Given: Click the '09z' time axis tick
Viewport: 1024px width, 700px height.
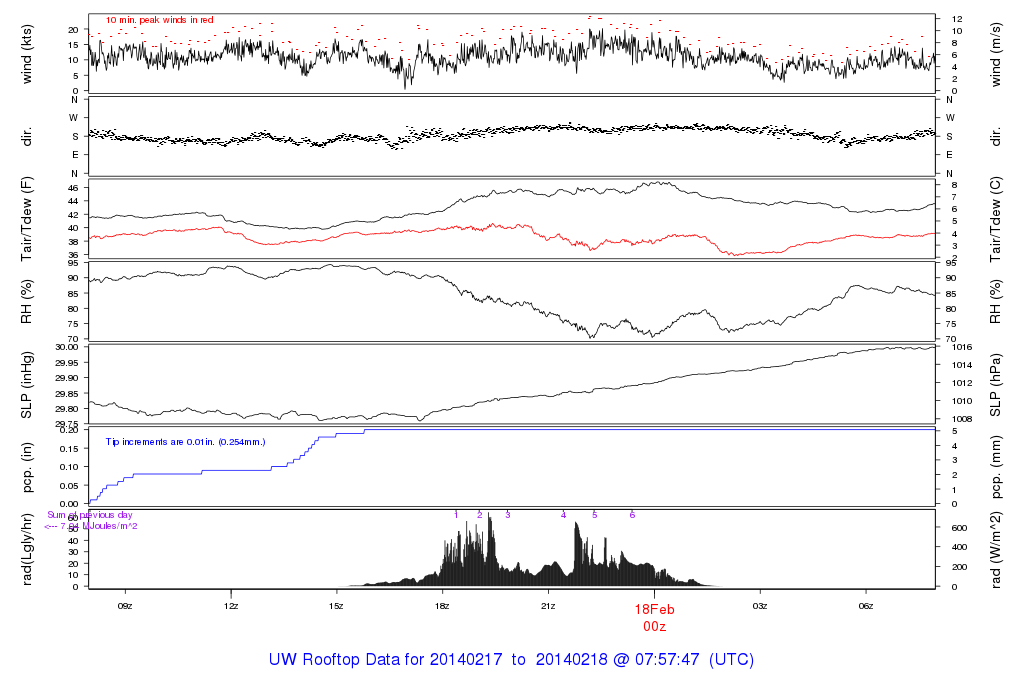Looking at the screenshot, I should coord(125,606).
